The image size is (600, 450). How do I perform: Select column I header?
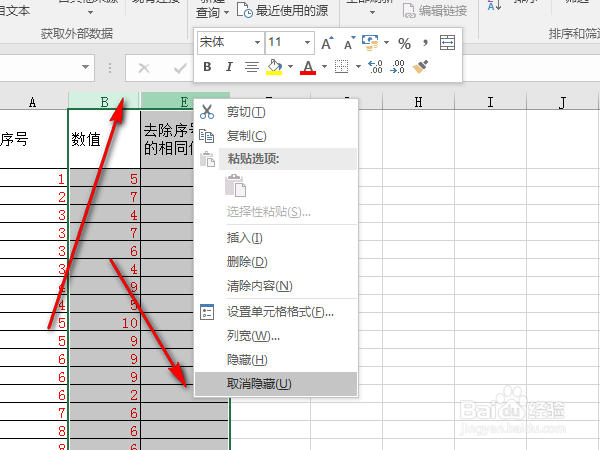point(490,102)
